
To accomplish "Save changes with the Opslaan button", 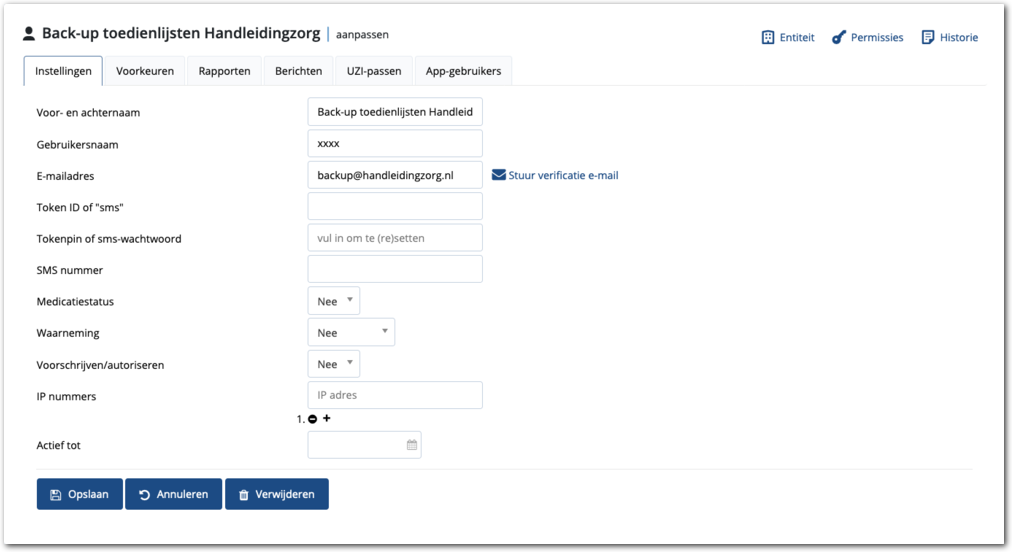I will 80,494.
